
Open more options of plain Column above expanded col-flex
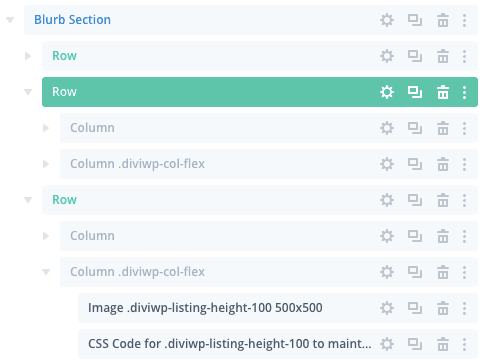pos(464,236)
